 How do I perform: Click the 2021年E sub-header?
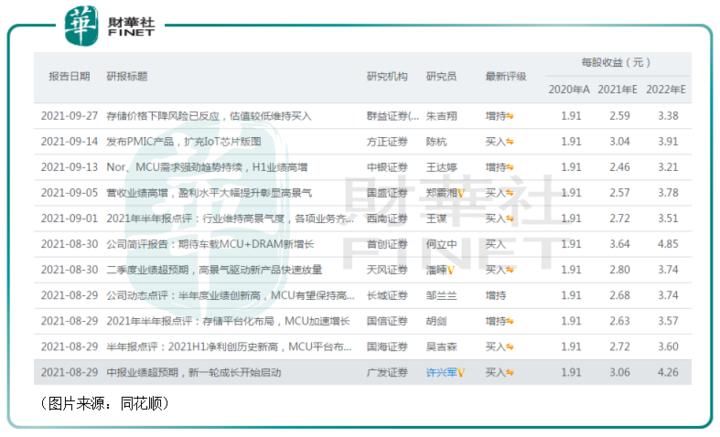[618, 90]
